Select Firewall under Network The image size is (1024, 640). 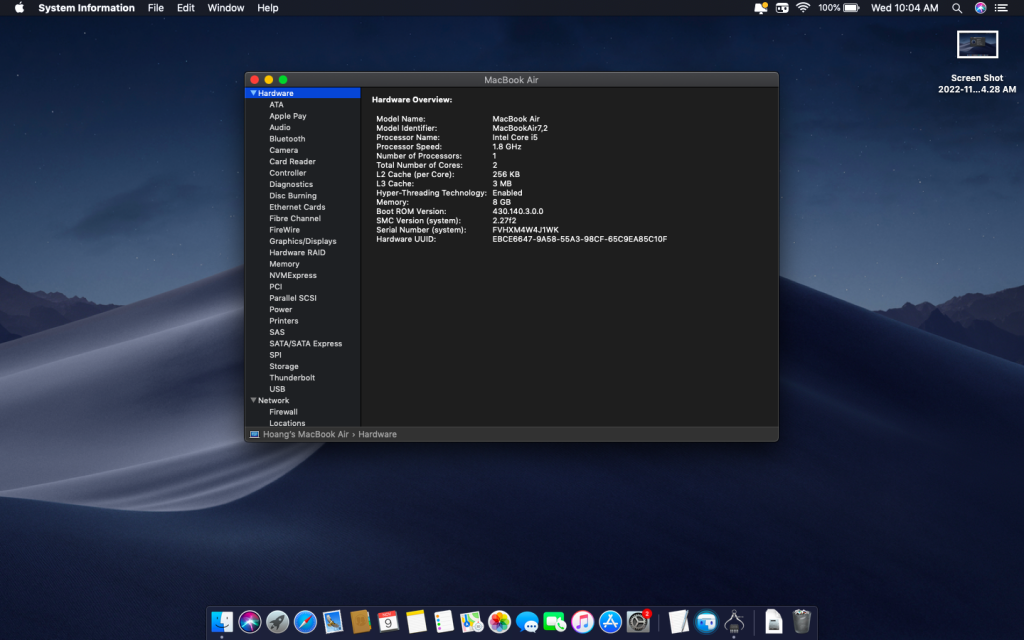283,412
